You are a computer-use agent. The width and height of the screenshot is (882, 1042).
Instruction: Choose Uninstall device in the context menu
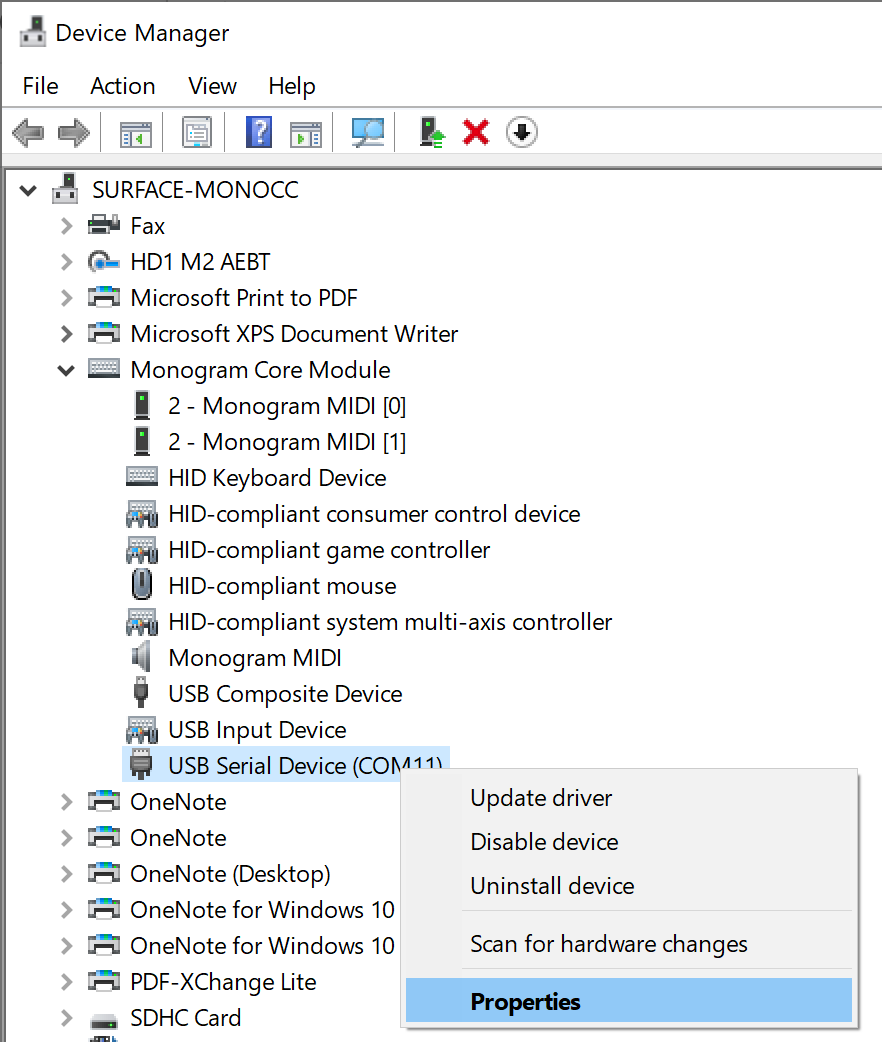point(628,885)
